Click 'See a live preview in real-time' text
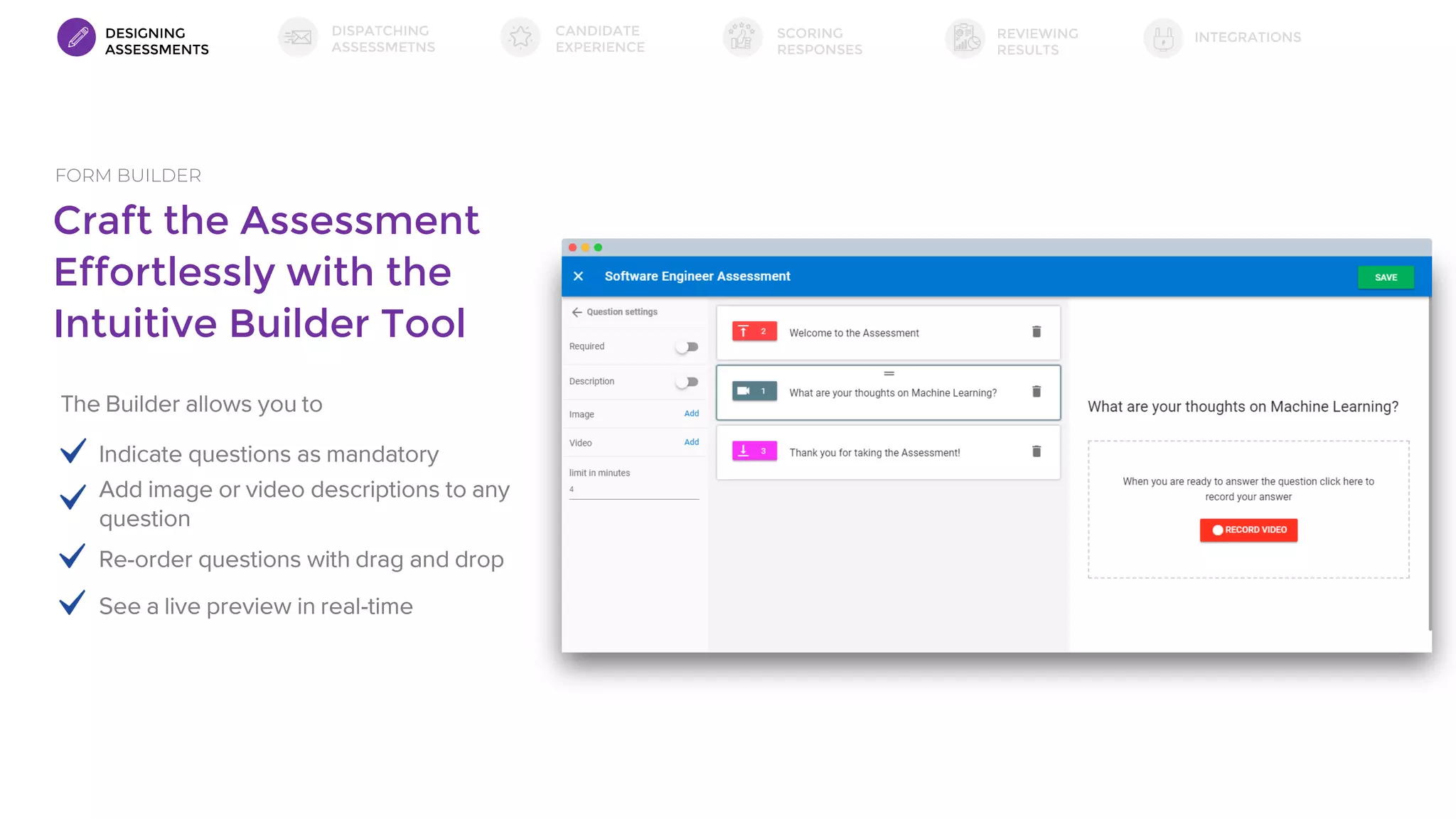The width and height of the screenshot is (1456, 819). [x=256, y=606]
